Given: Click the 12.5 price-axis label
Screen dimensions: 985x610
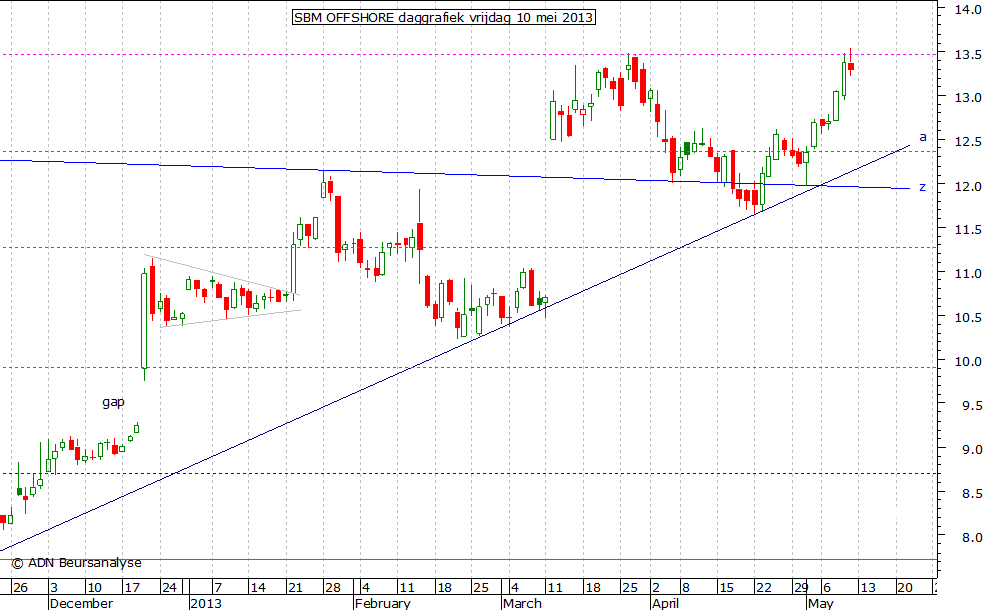Looking at the screenshot, I should [x=969, y=143].
